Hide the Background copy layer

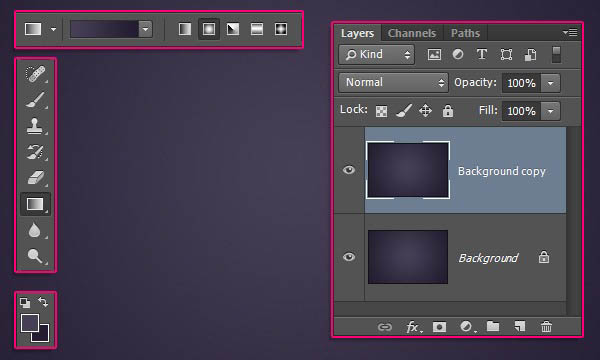pyautogui.click(x=349, y=170)
